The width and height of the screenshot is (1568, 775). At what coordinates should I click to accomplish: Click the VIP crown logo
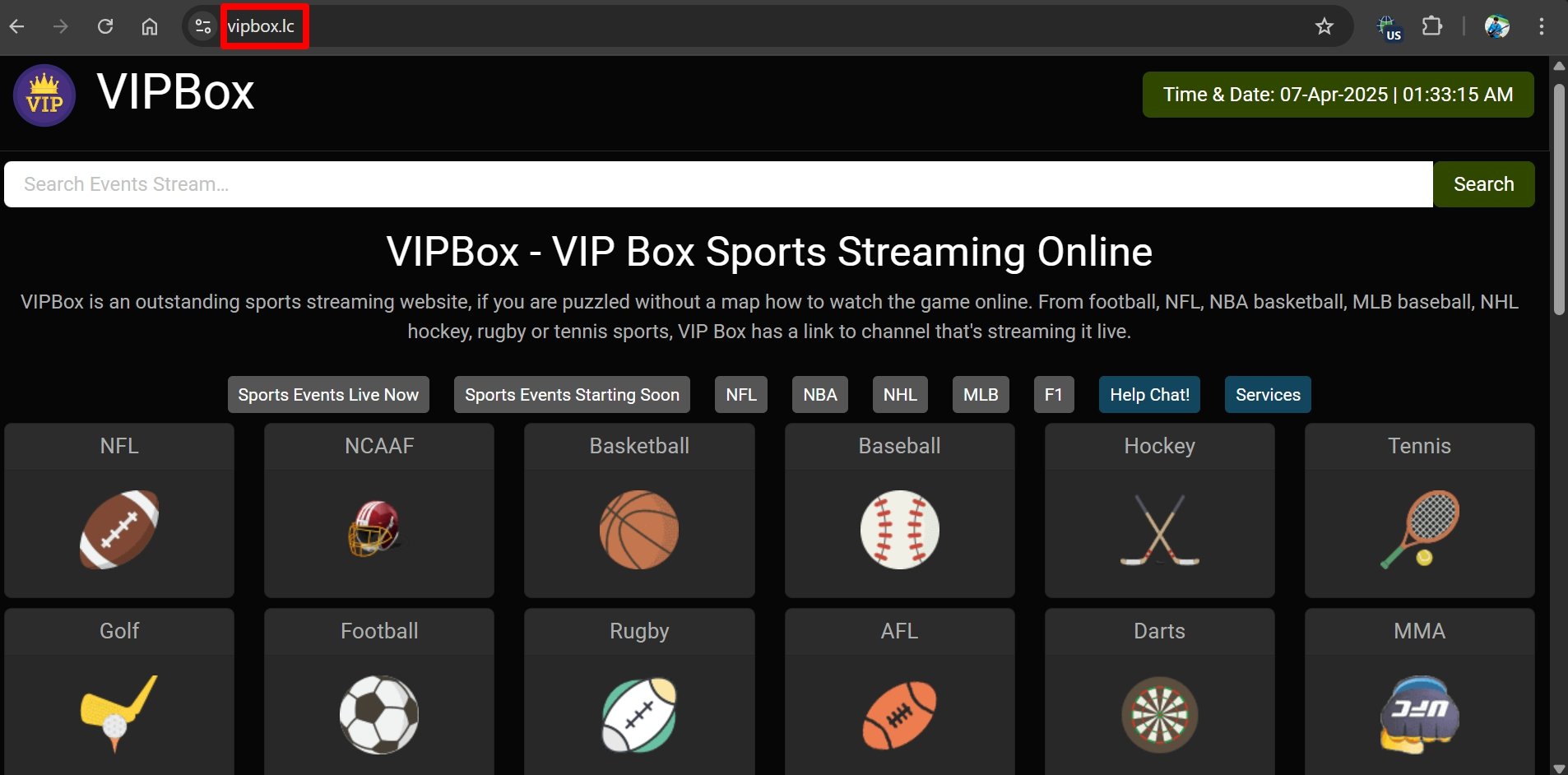point(44,95)
